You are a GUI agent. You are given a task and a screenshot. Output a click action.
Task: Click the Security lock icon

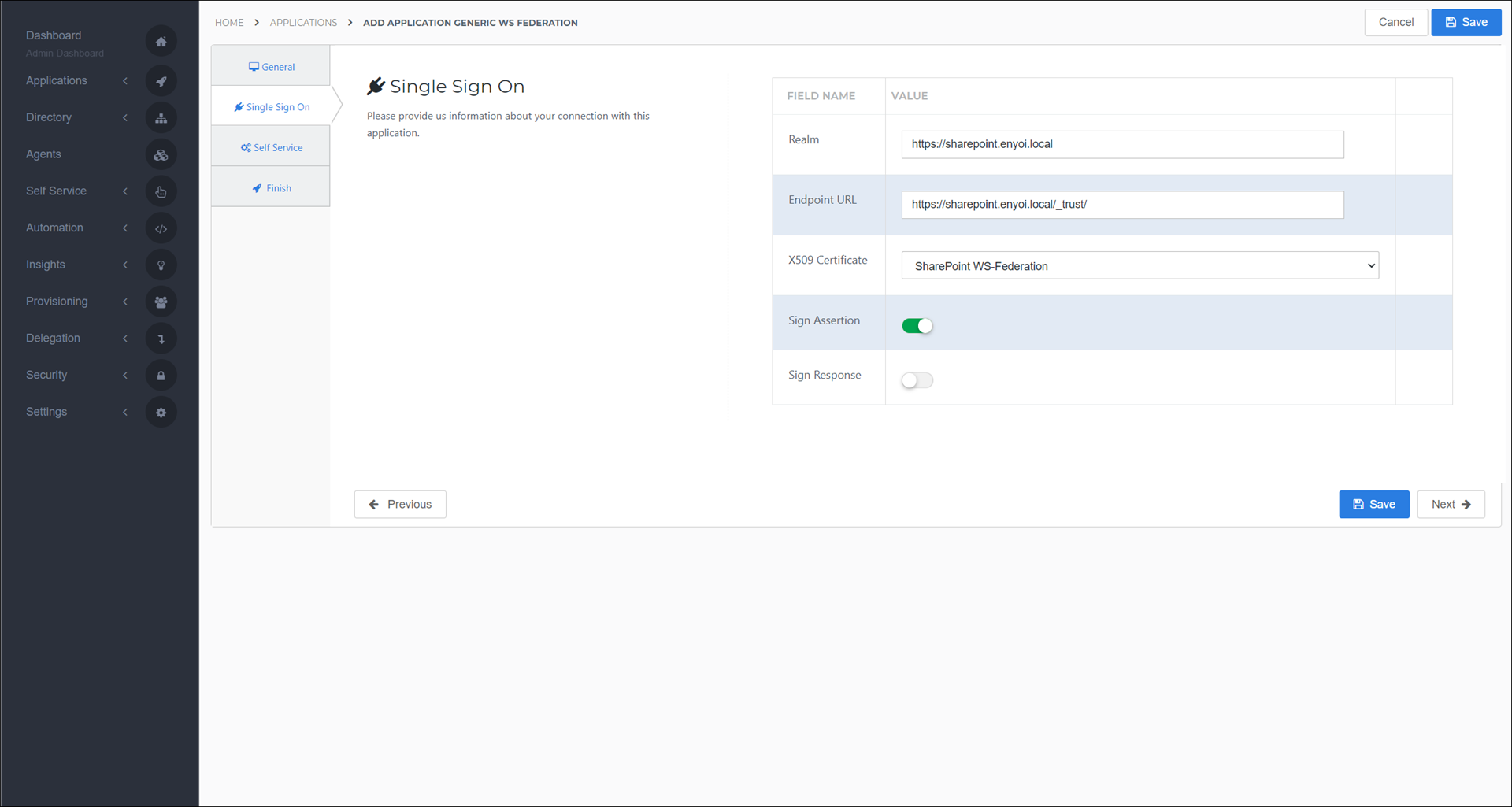(x=161, y=376)
